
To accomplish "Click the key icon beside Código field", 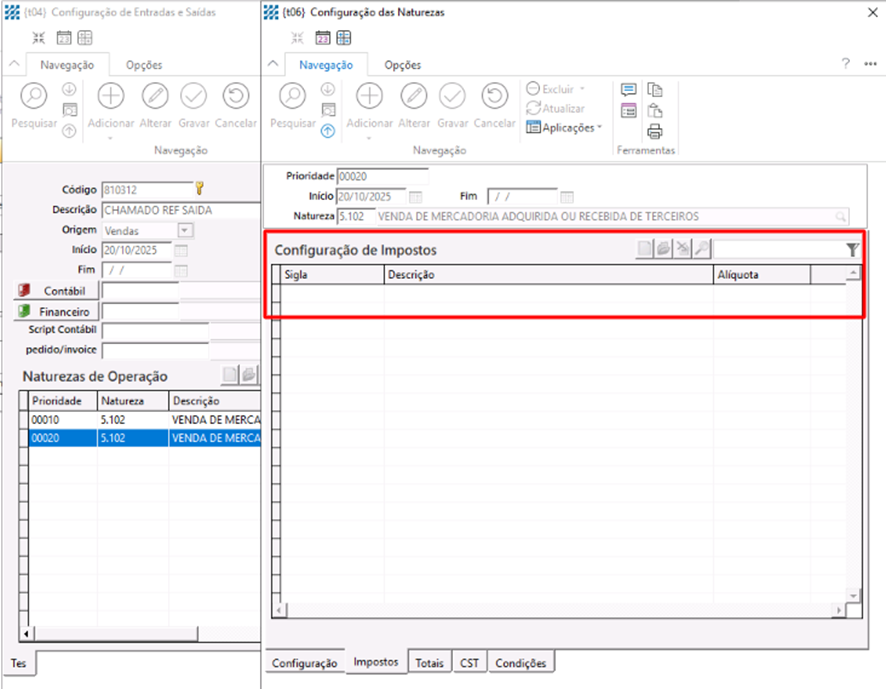I will (x=200, y=188).
